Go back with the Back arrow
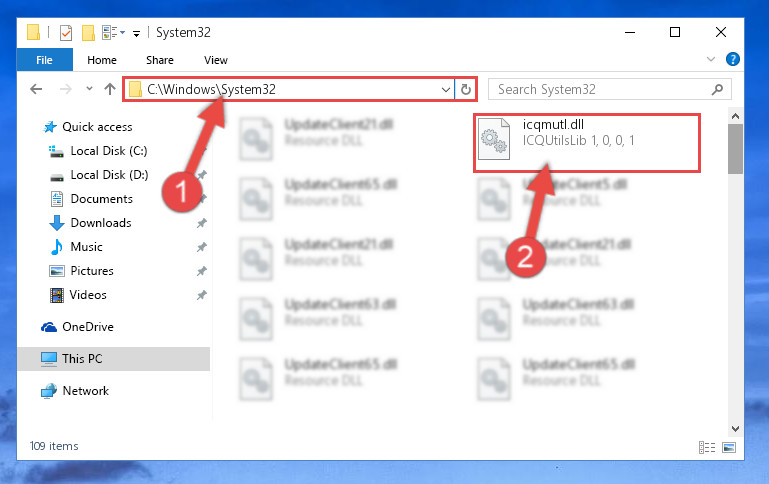Image resolution: width=769 pixels, height=484 pixels. [36, 89]
